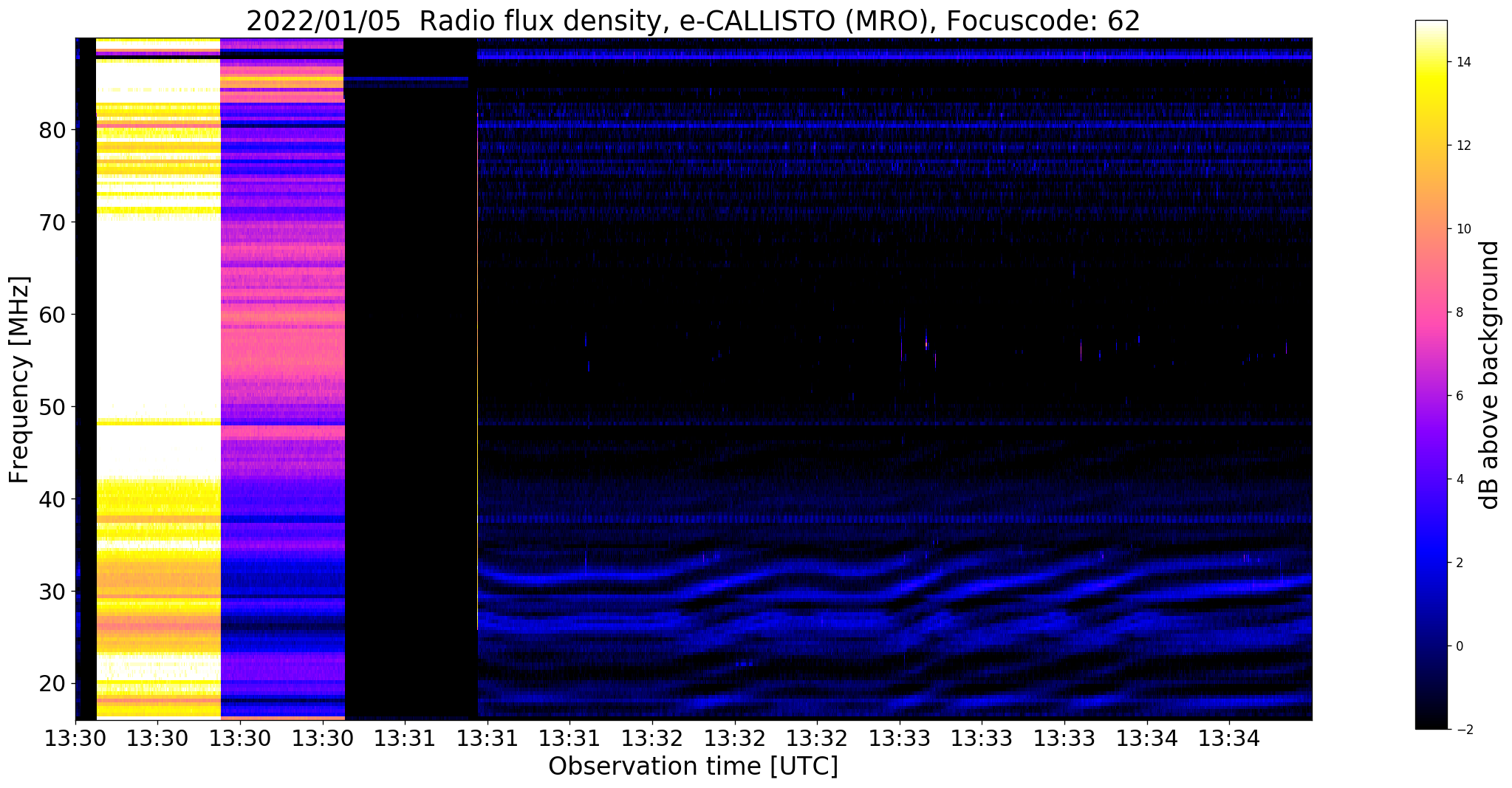Click the vertical color scale bar

pyautogui.click(x=1431, y=374)
